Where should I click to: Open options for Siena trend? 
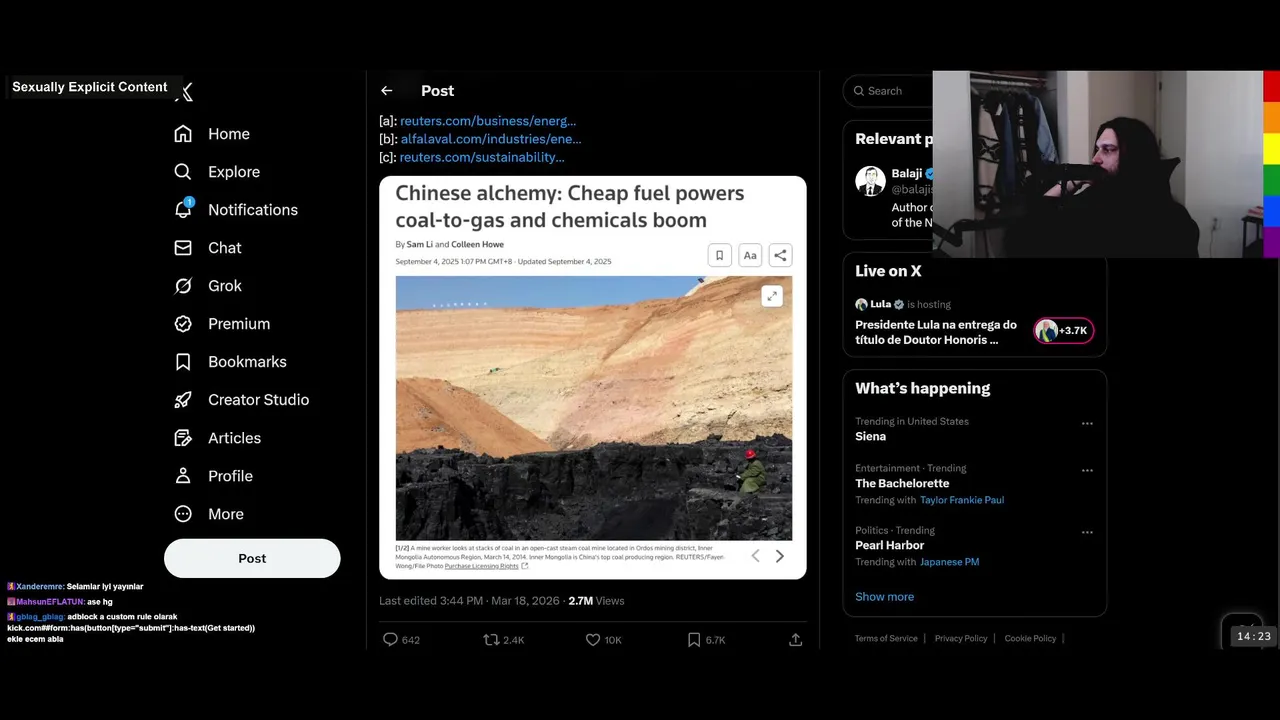point(1087,424)
